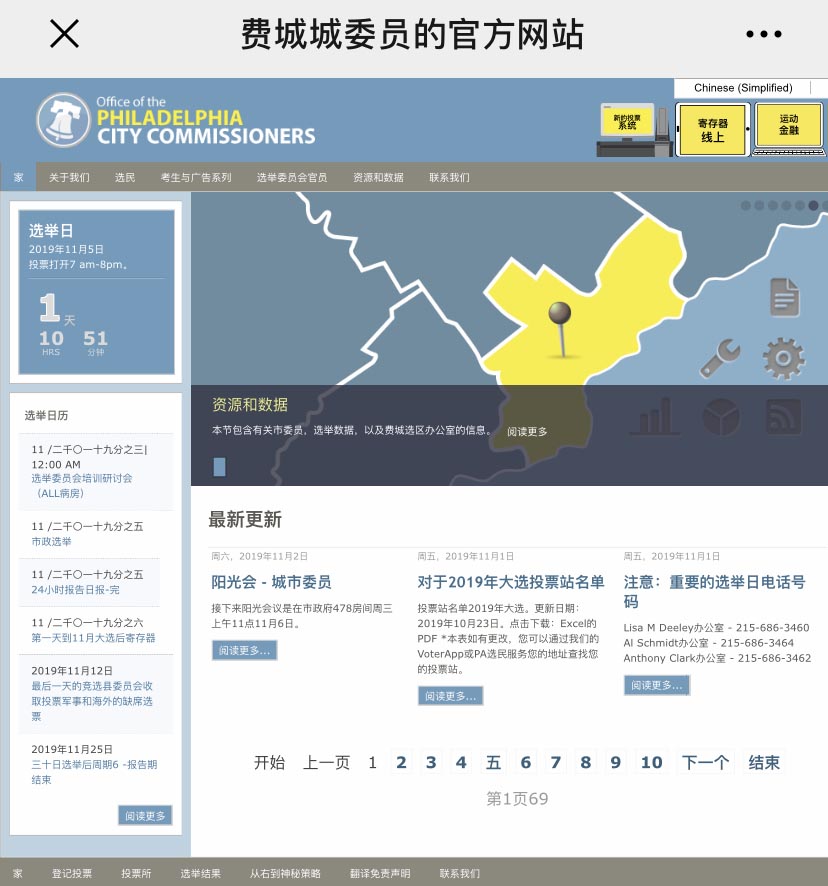Jump to 结束 last page link
The image size is (828, 886).
764,762
